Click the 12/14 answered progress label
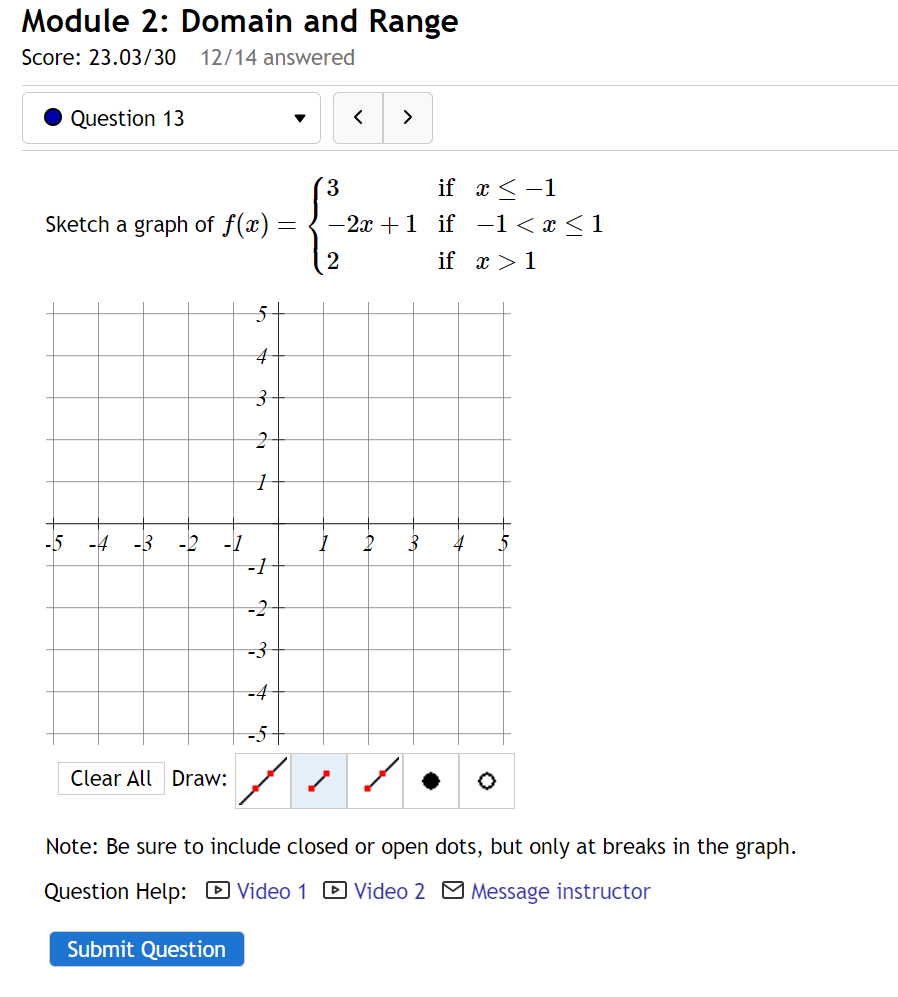898x997 pixels. click(276, 58)
